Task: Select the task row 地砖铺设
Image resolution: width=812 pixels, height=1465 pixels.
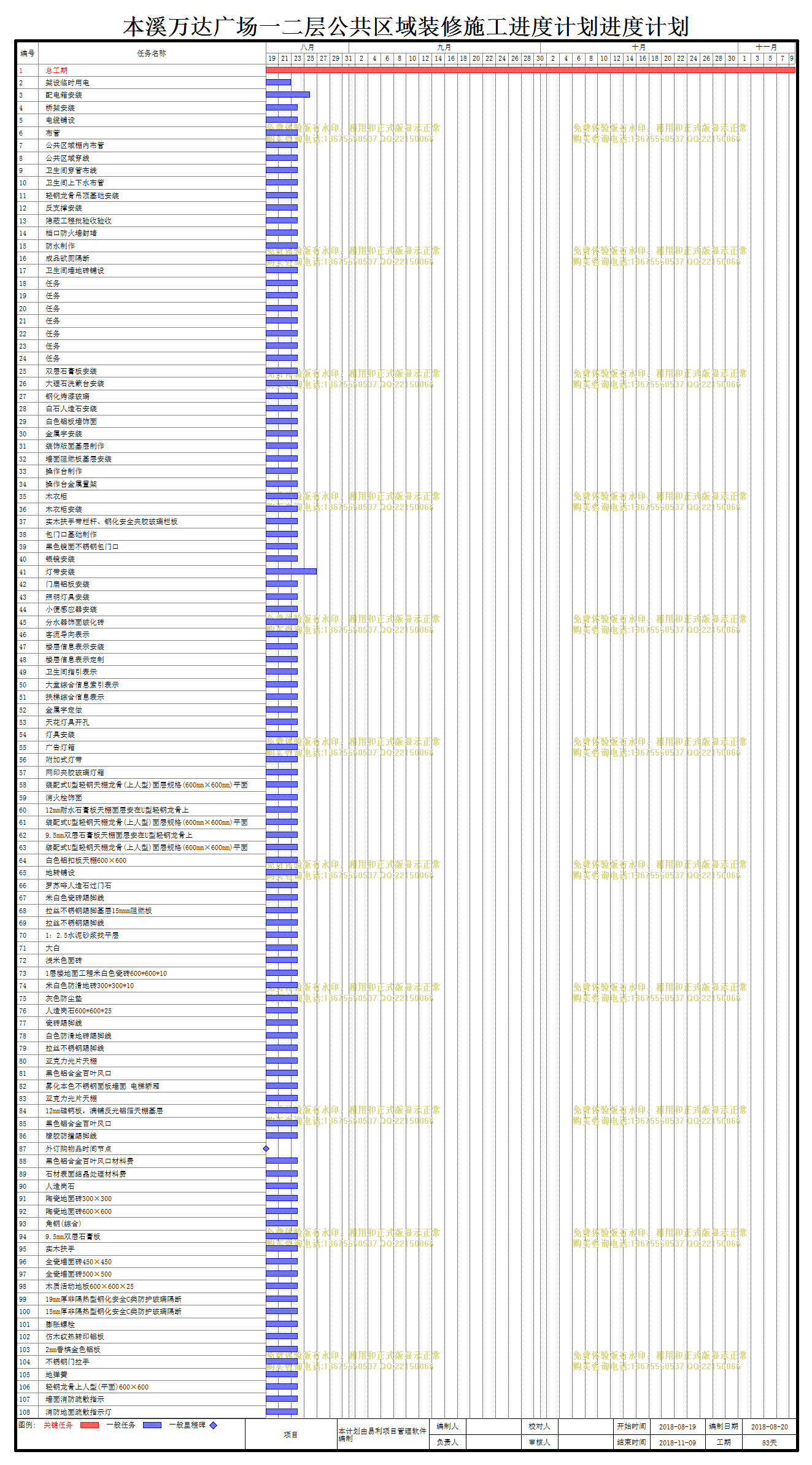Action: click(x=141, y=873)
